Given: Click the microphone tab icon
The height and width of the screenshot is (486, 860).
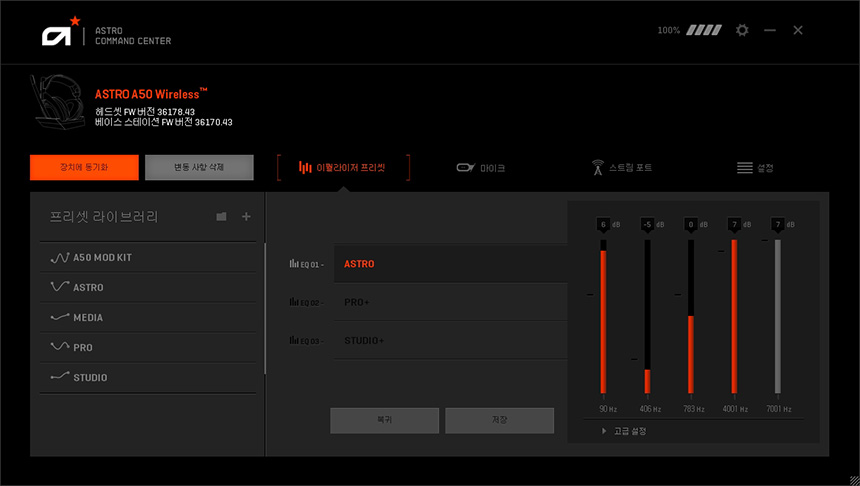Looking at the screenshot, I should pos(466,167).
